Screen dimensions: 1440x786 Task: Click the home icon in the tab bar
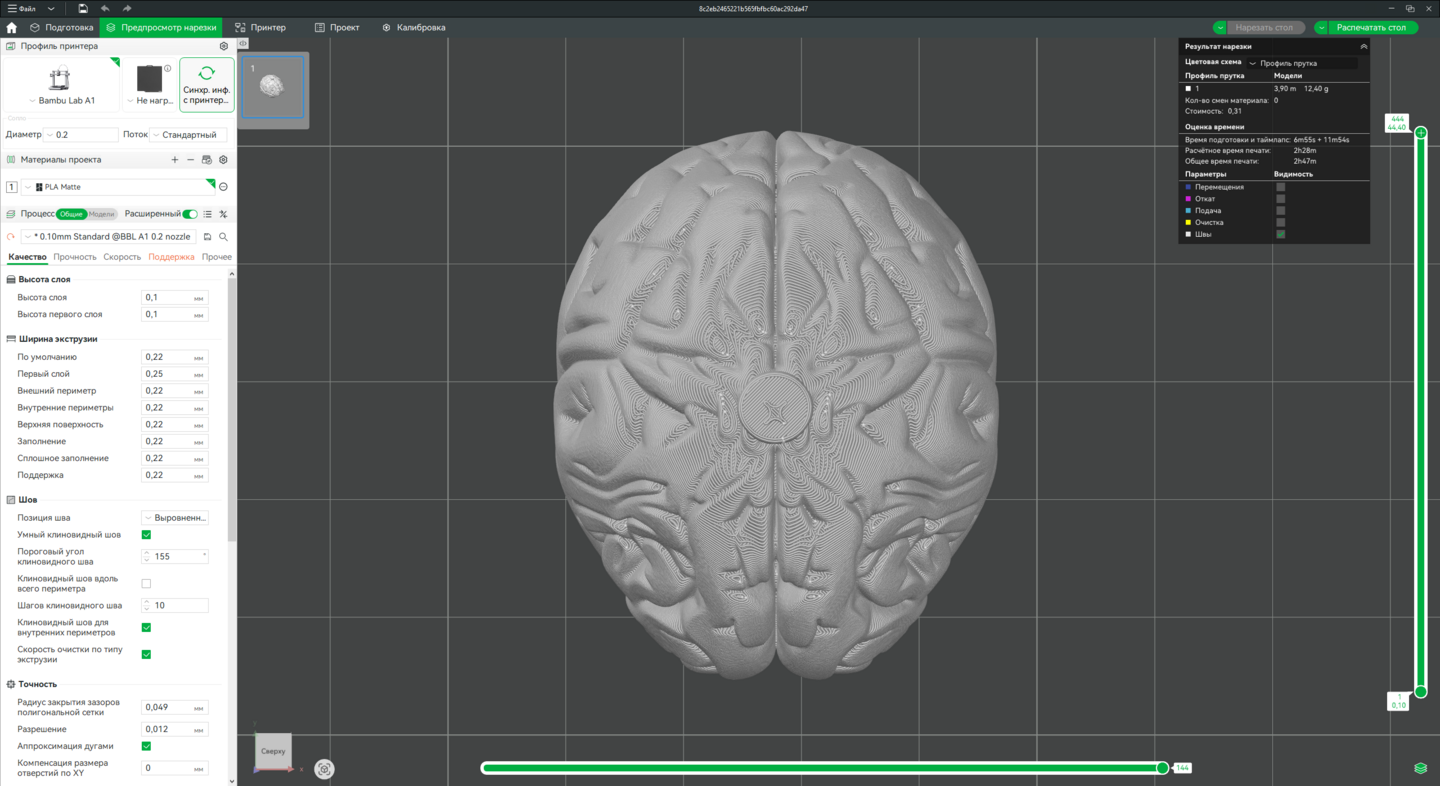click(12, 28)
